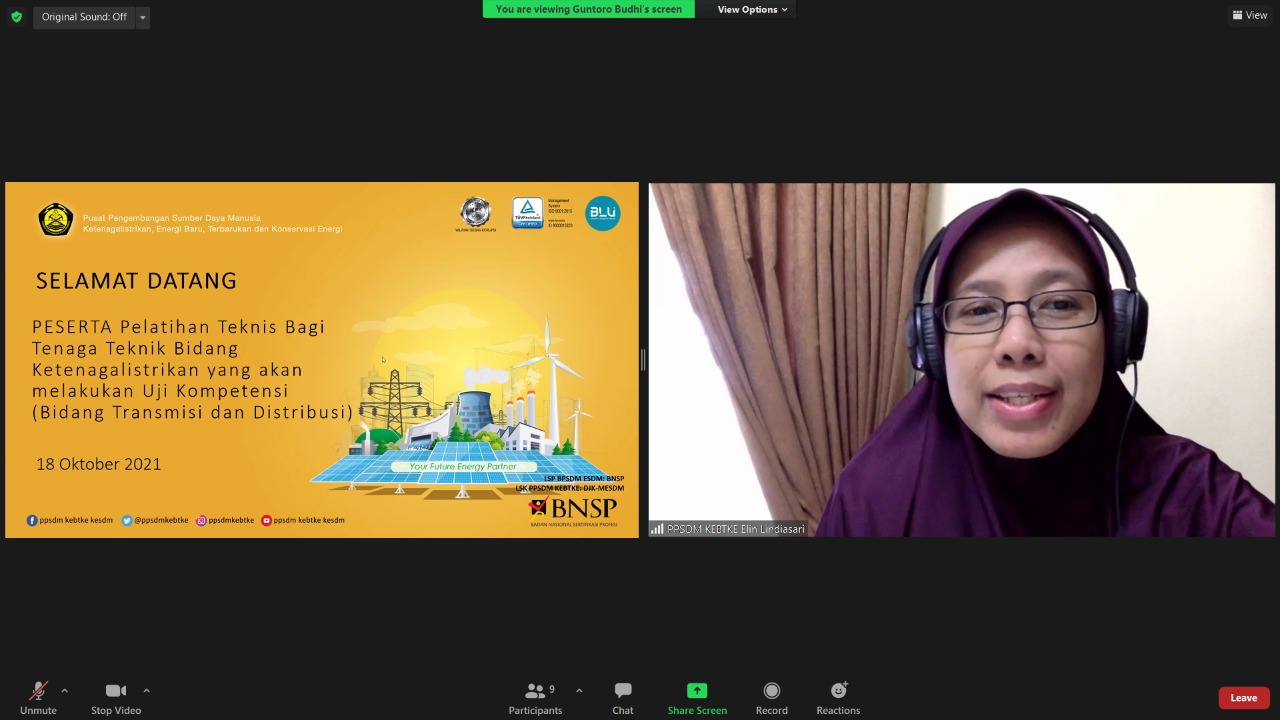Viewport: 1280px width, 720px height.
Task: Start recording the meeting
Action: coord(771,697)
